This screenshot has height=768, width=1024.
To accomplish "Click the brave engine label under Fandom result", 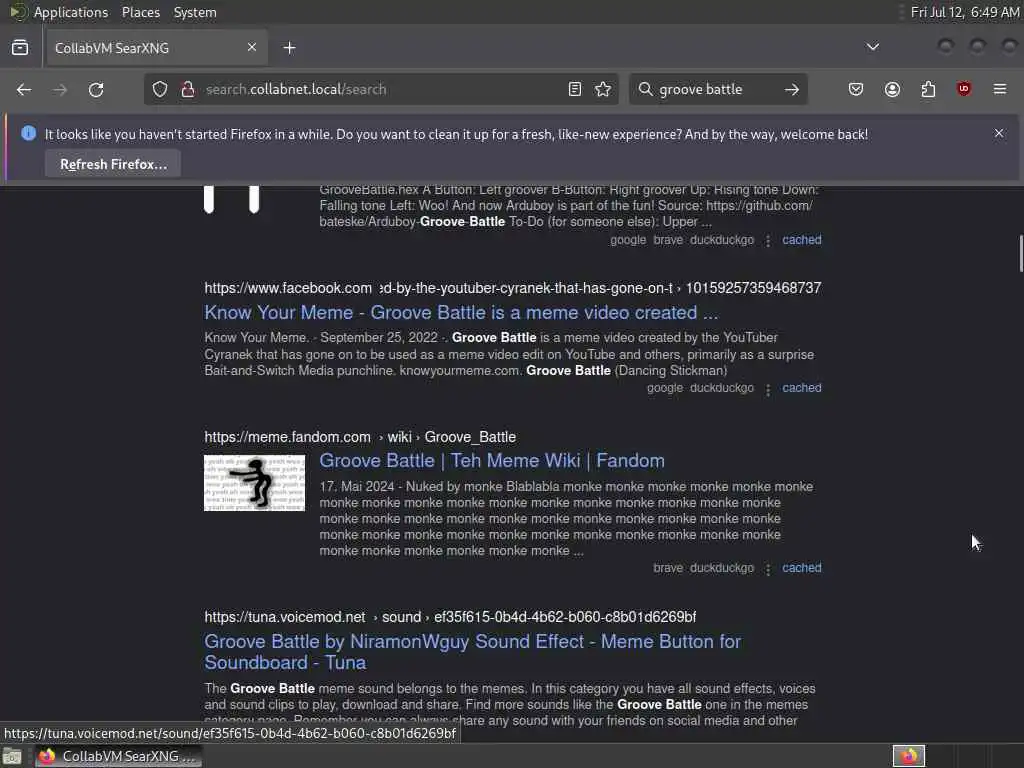I will click(667, 568).
